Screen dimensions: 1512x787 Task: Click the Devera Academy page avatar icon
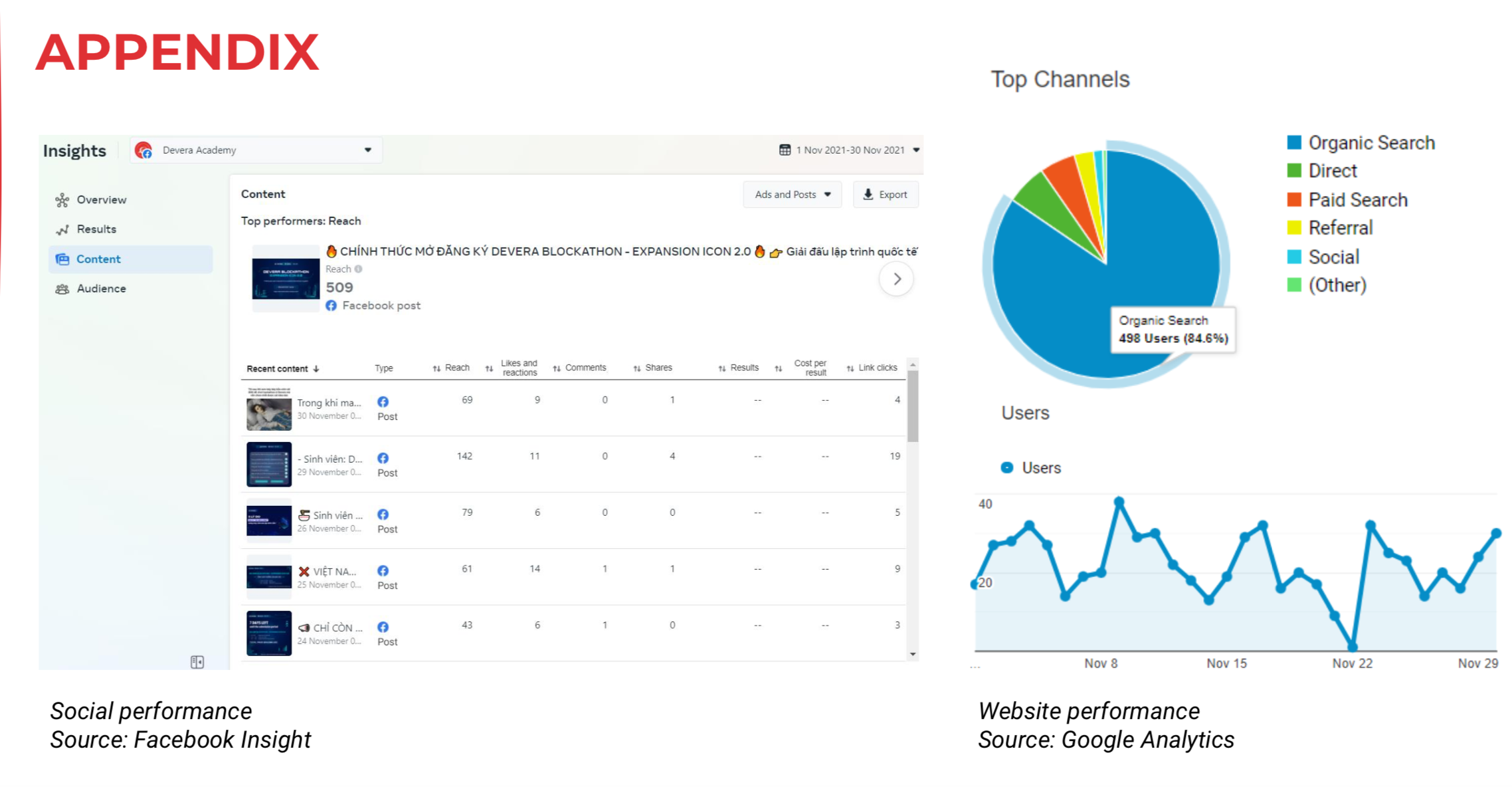[x=143, y=150]
